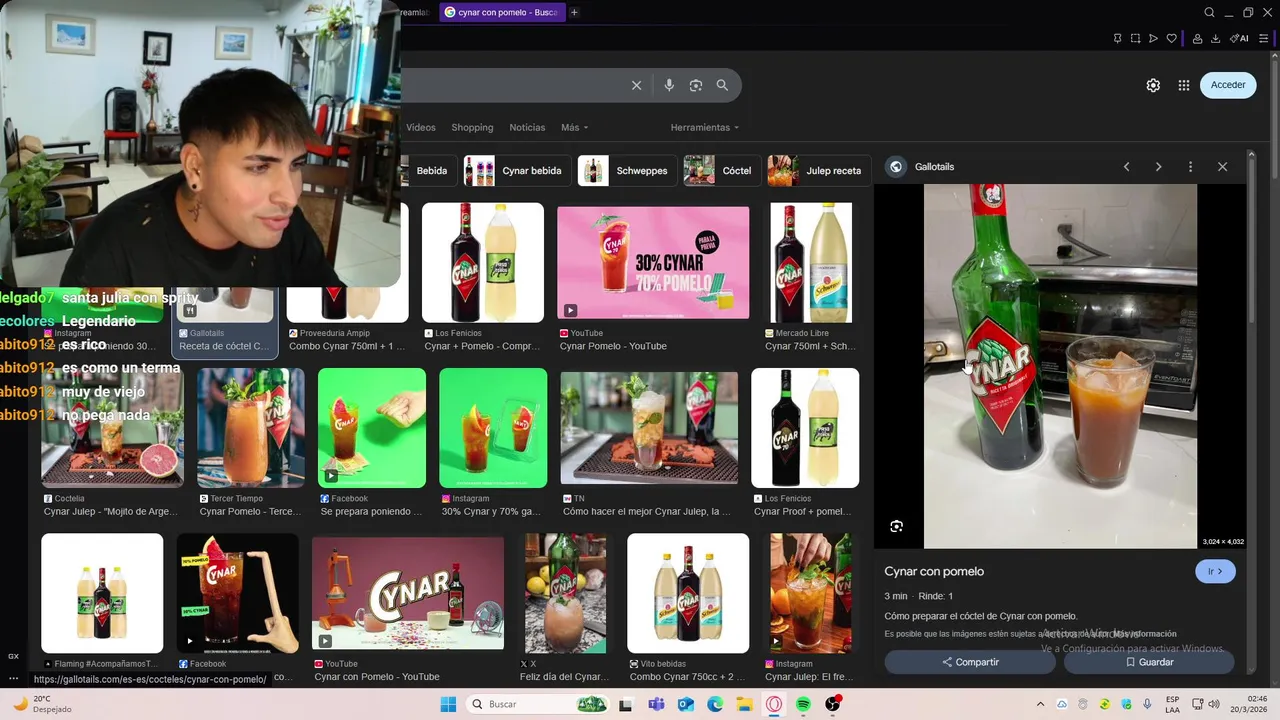Click the Compartir share button
Viewport: 1280px width, 720px height.
tap(970, 662)
